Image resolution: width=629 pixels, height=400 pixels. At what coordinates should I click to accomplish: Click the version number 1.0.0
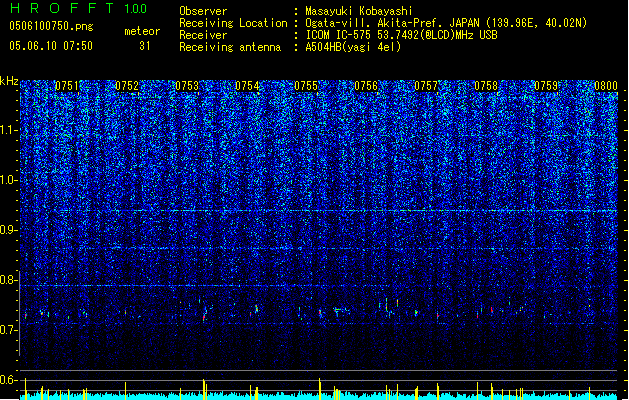[136, 9]
